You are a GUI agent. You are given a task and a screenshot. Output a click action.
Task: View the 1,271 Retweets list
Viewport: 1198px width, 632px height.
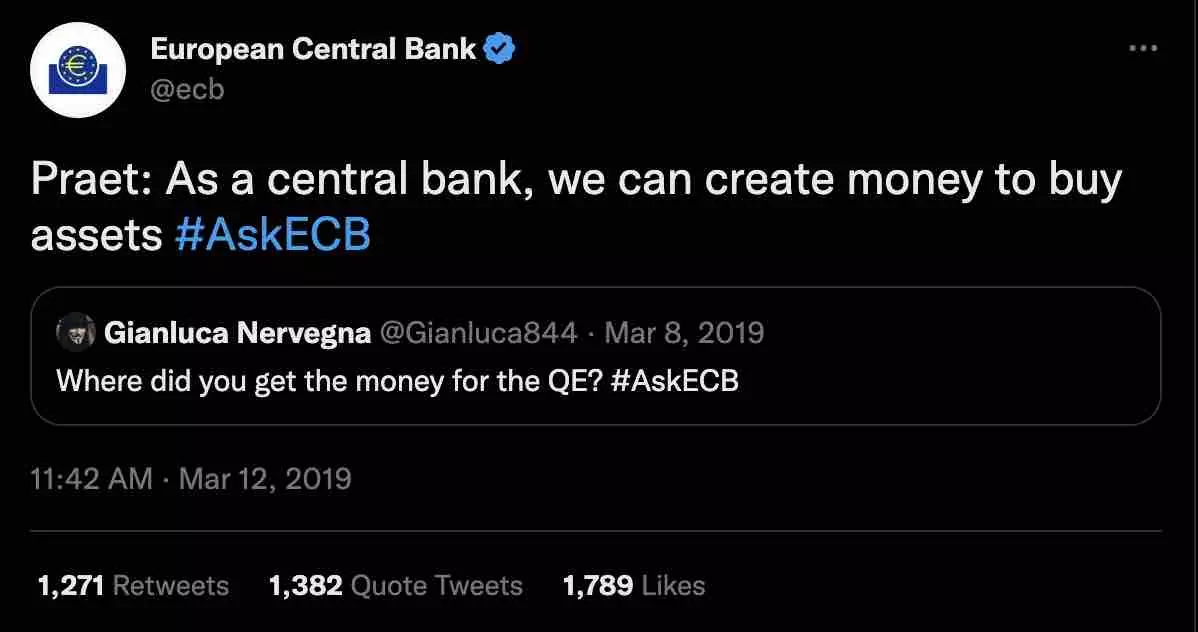132,585
